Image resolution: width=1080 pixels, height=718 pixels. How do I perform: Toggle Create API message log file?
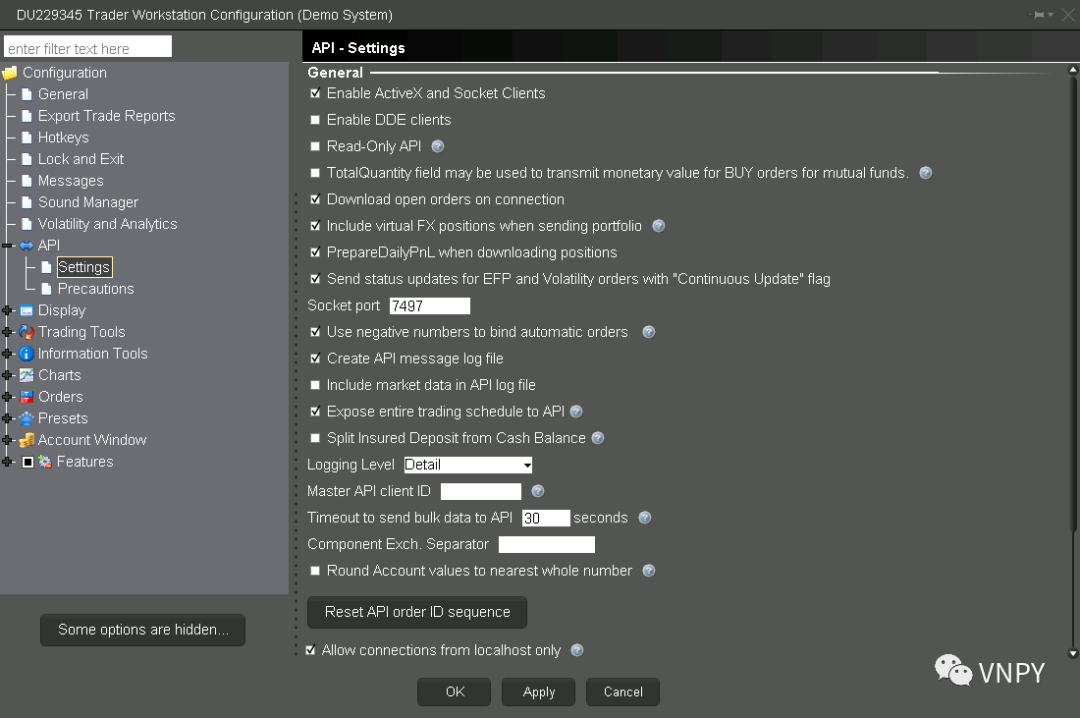(x=315, y=358)
